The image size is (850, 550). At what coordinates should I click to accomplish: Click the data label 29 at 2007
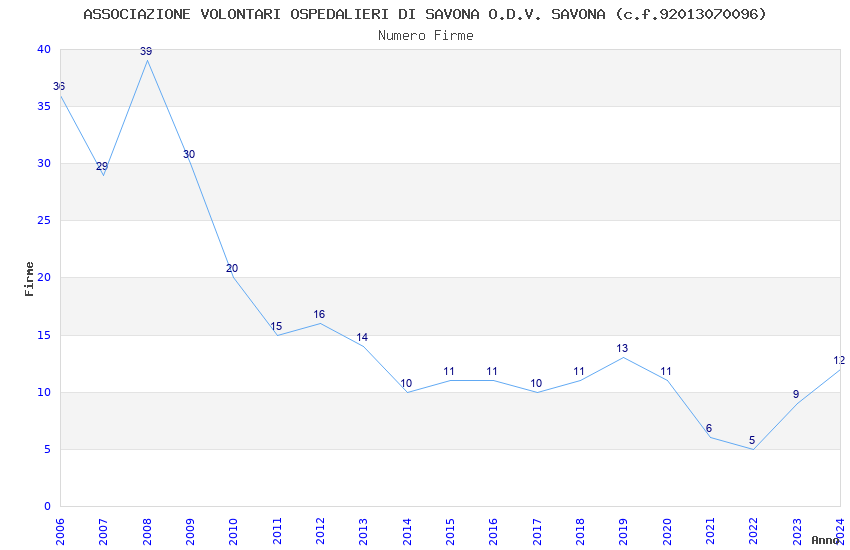[x=102, y=166]
